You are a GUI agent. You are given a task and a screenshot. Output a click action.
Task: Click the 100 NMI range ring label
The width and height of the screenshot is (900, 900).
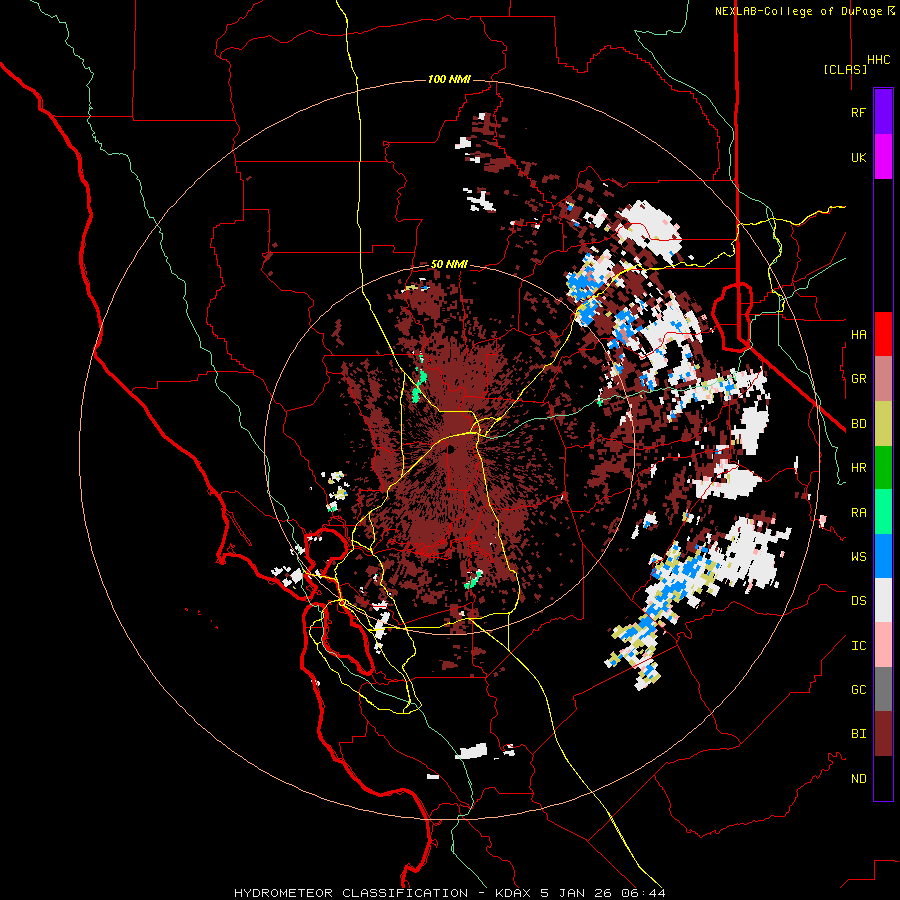(x=449, y=79)
